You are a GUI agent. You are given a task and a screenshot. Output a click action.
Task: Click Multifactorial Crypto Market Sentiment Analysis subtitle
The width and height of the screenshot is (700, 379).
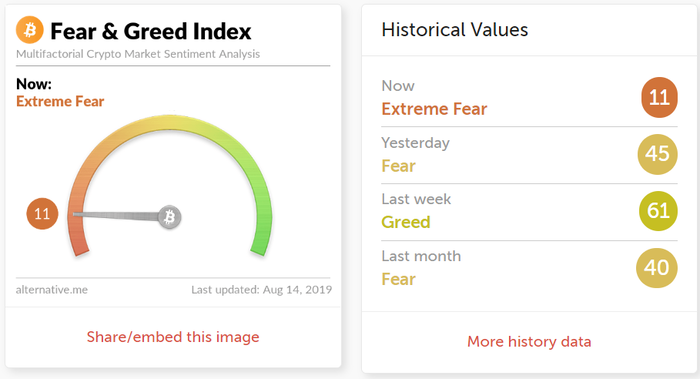point(138,54)
